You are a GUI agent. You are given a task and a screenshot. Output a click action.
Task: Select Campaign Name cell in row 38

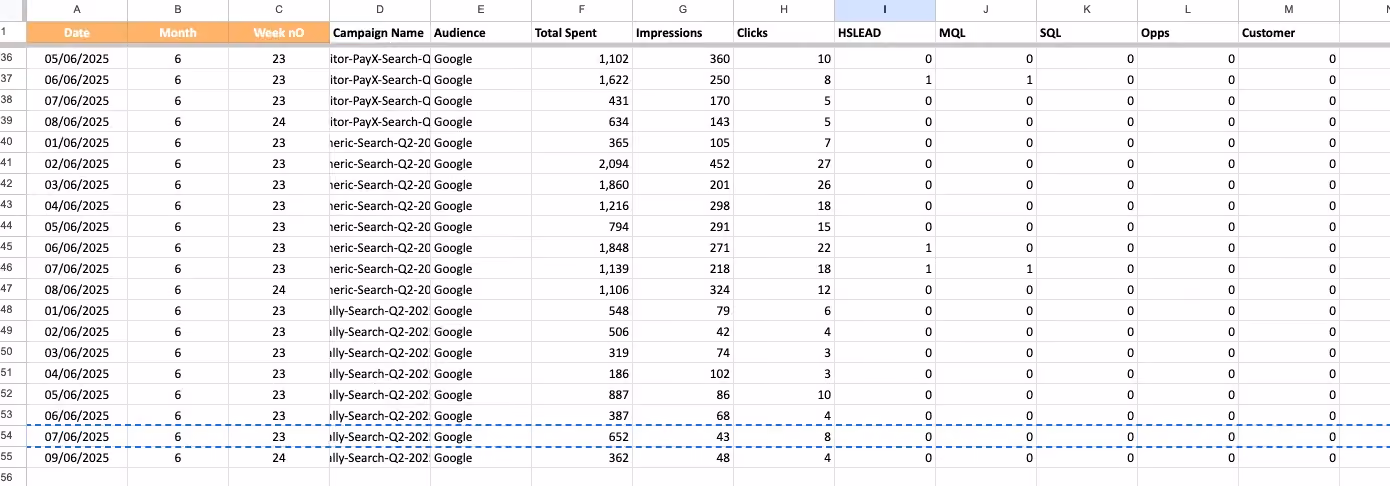tap(380, 101)
